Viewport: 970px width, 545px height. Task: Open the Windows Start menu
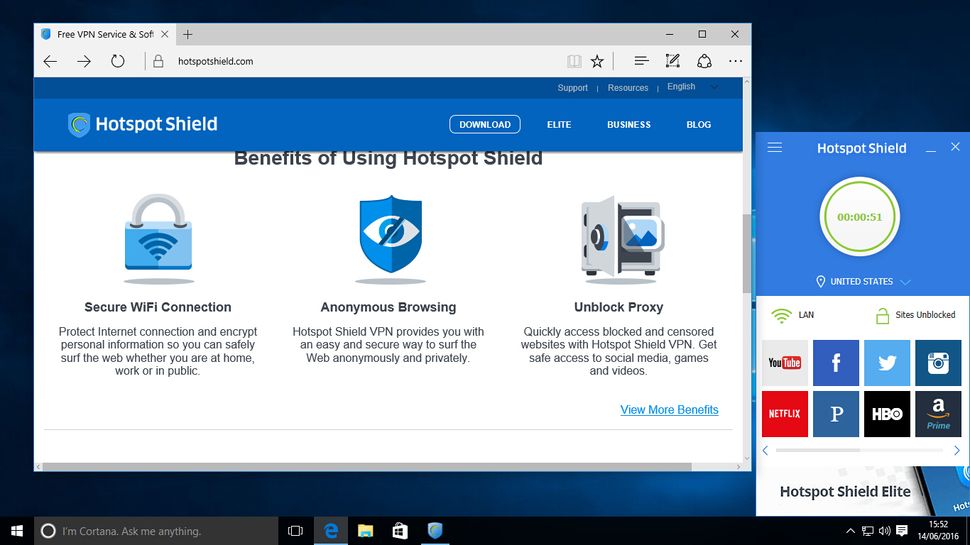[17, 531]
